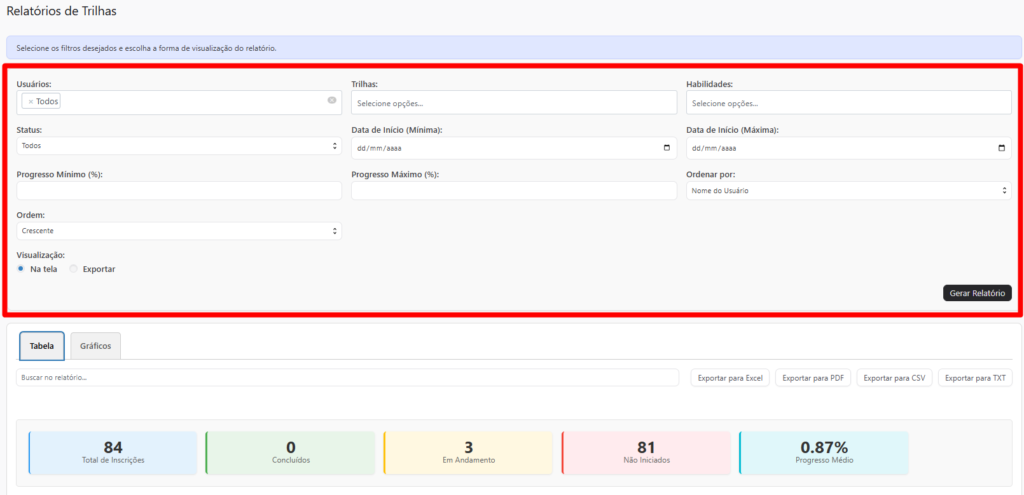Clear all selections in Usuários field
This screenshot has height=495, width=1024.
tap(332, 100)
